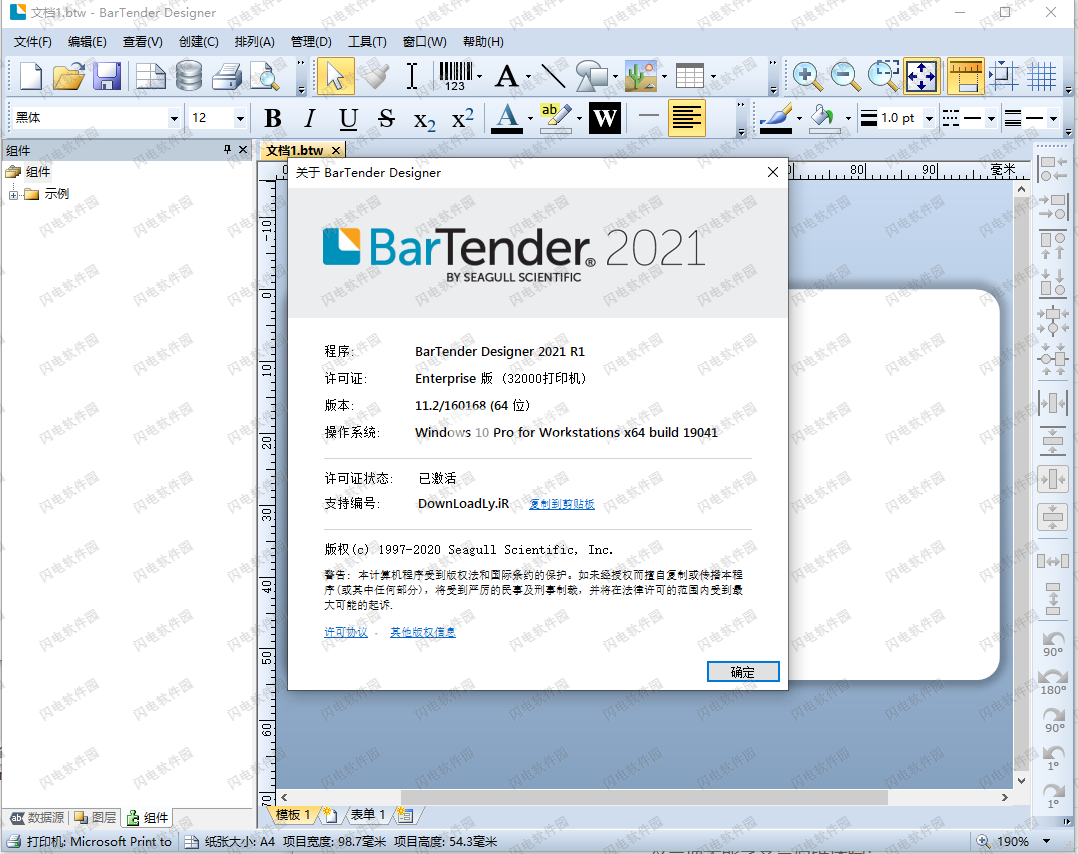Click the 确定 button in the About dialog
Image resolution: width=1078 pixels, height=854 pixels.
coord(742,672)
